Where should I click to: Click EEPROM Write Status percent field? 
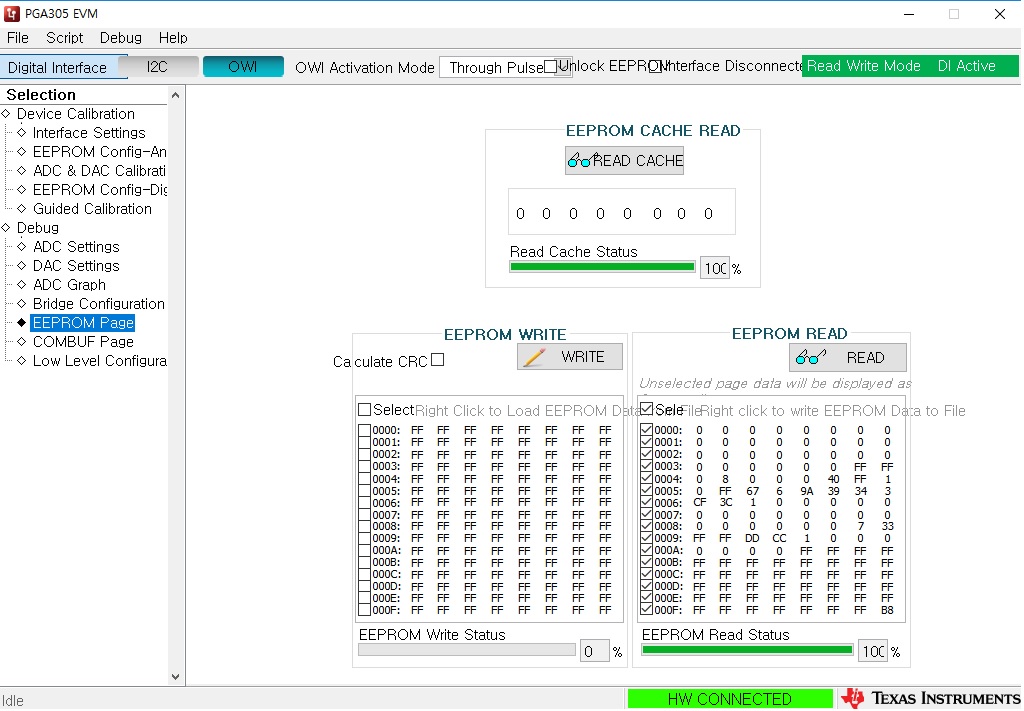[x=594, y=651]
